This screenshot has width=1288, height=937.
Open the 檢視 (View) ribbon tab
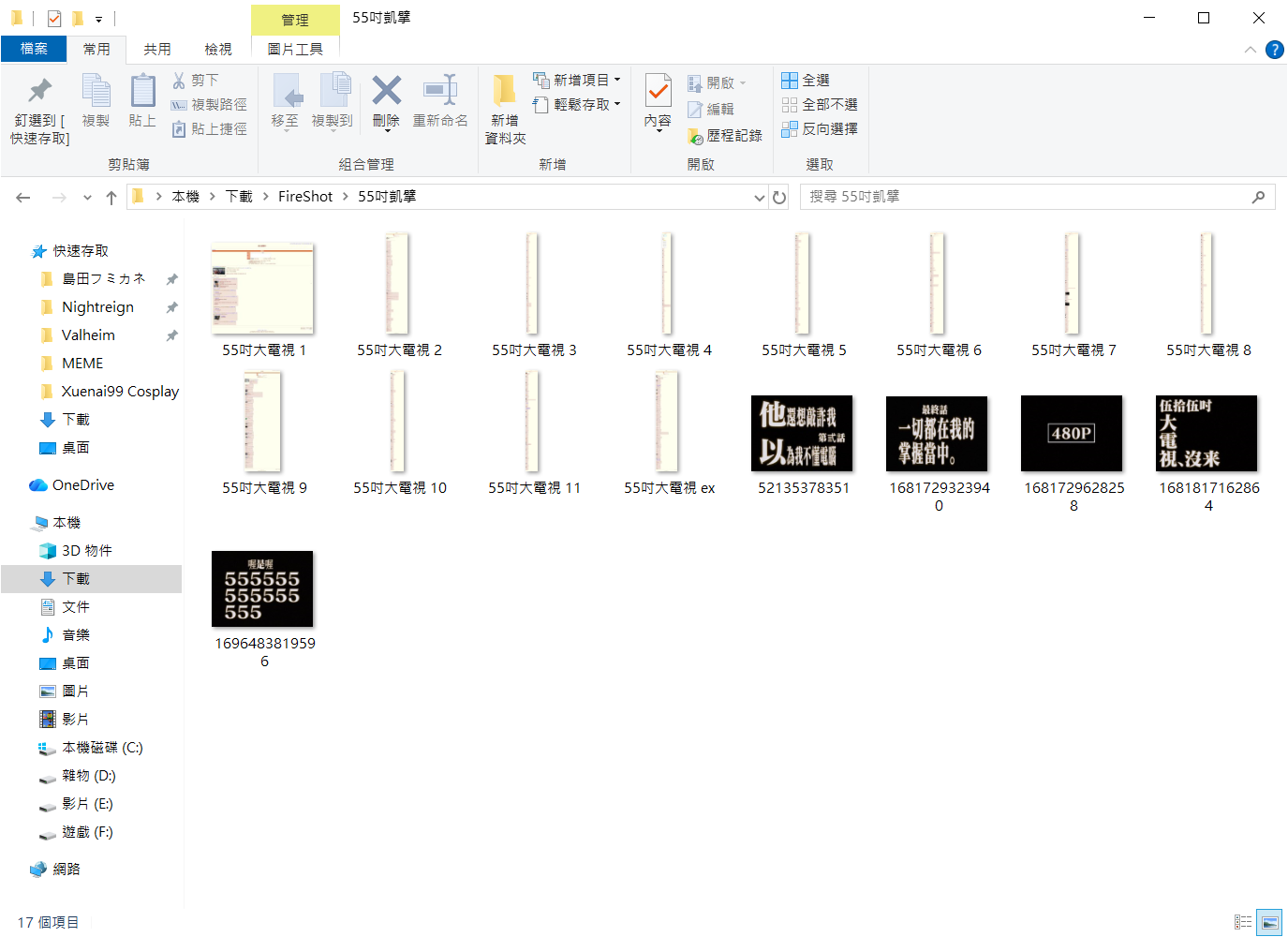point(218,50)
